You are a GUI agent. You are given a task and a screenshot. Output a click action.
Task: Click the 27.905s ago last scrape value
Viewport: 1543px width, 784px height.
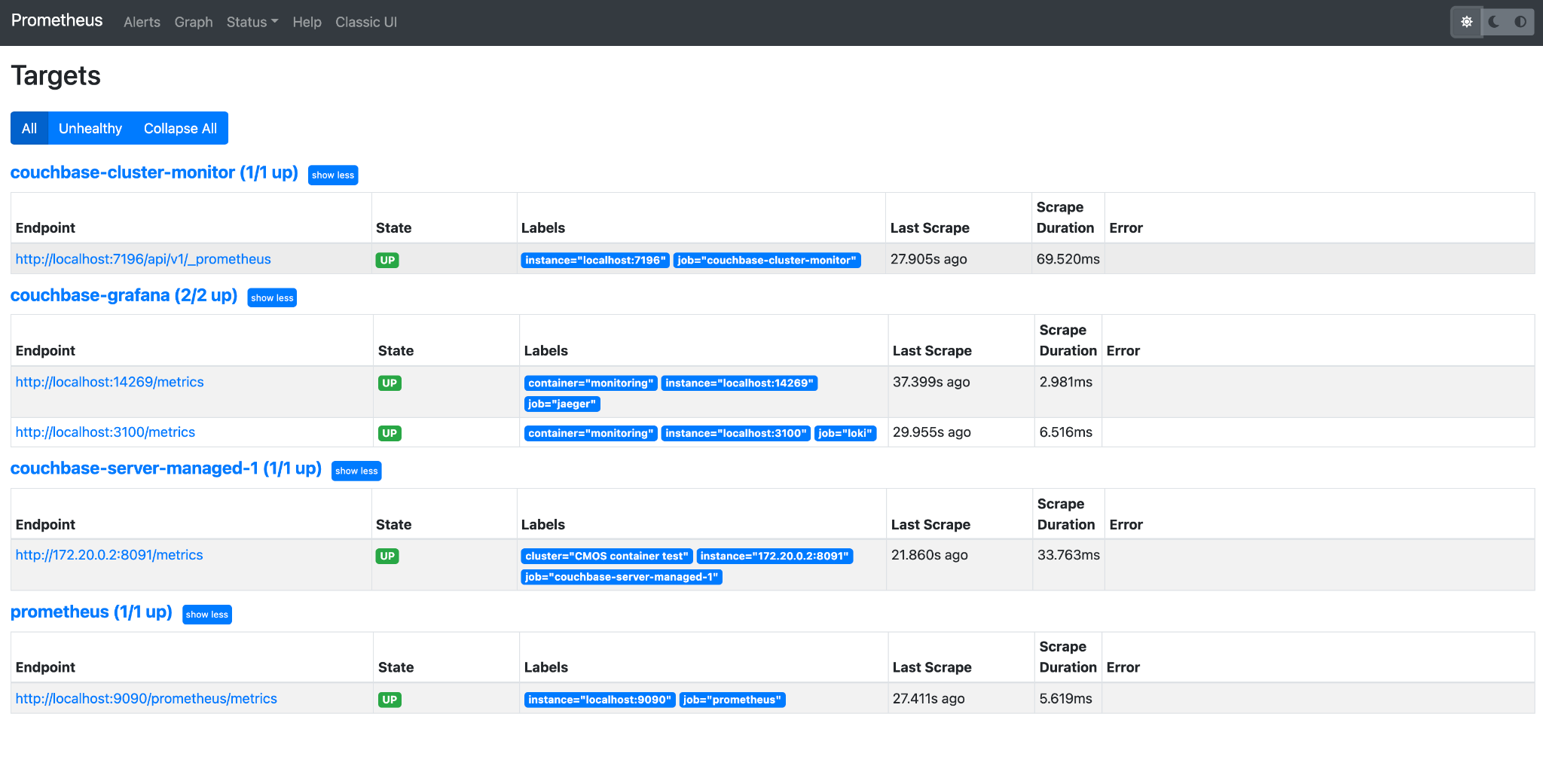pyautogui.click(x=928, y=259)
